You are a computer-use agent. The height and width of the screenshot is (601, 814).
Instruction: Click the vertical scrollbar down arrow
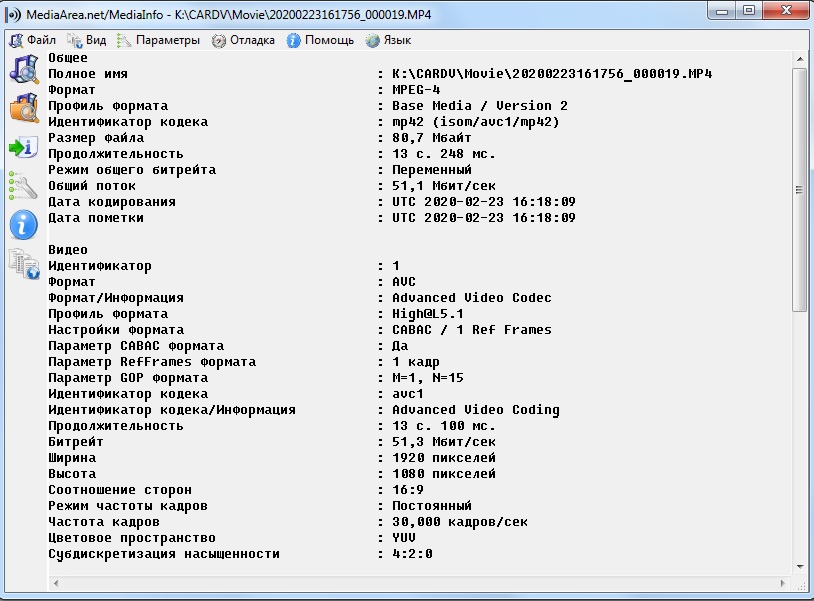click(x=799, y=568)
